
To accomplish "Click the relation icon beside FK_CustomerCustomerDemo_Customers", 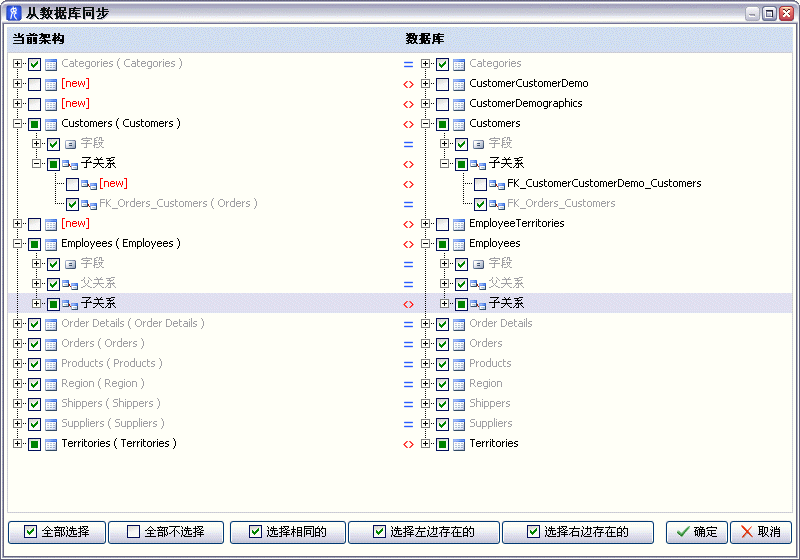I will point(497,184).
